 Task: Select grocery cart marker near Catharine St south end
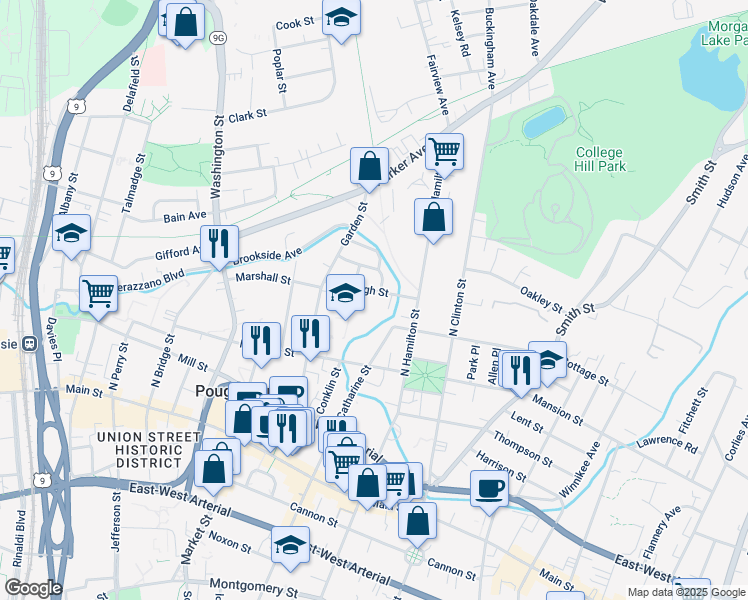tap(344, 465)
